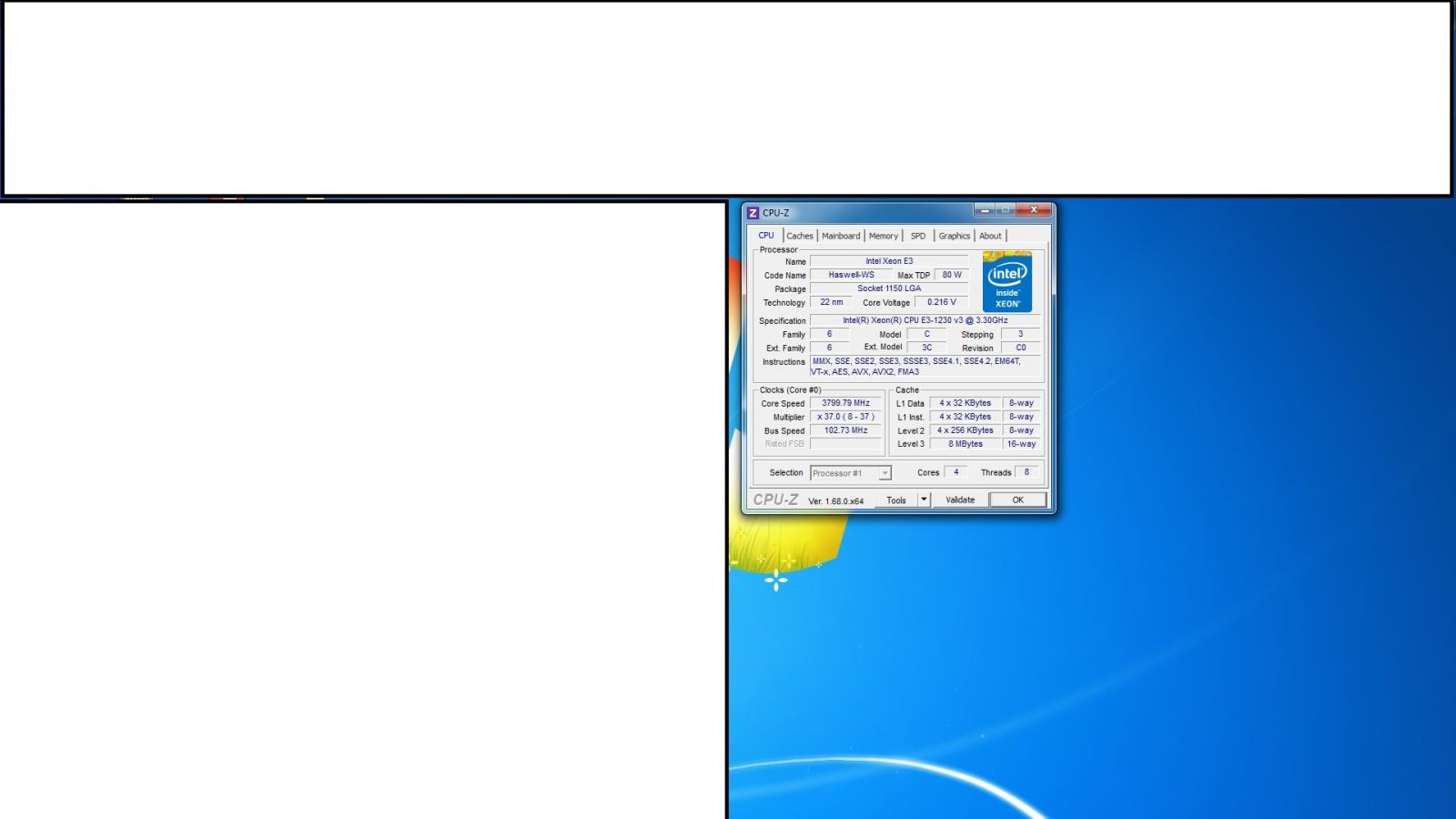The height and width of the screenshot is (819, 1456).
Task: Click the Technology value '22 nm'
Action: (x=831, y=302)
